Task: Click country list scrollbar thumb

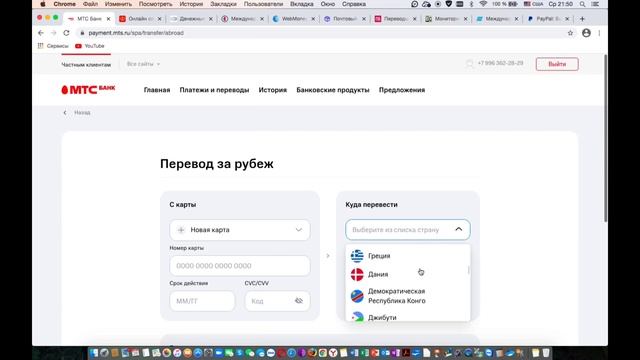Action: (469, 270)
